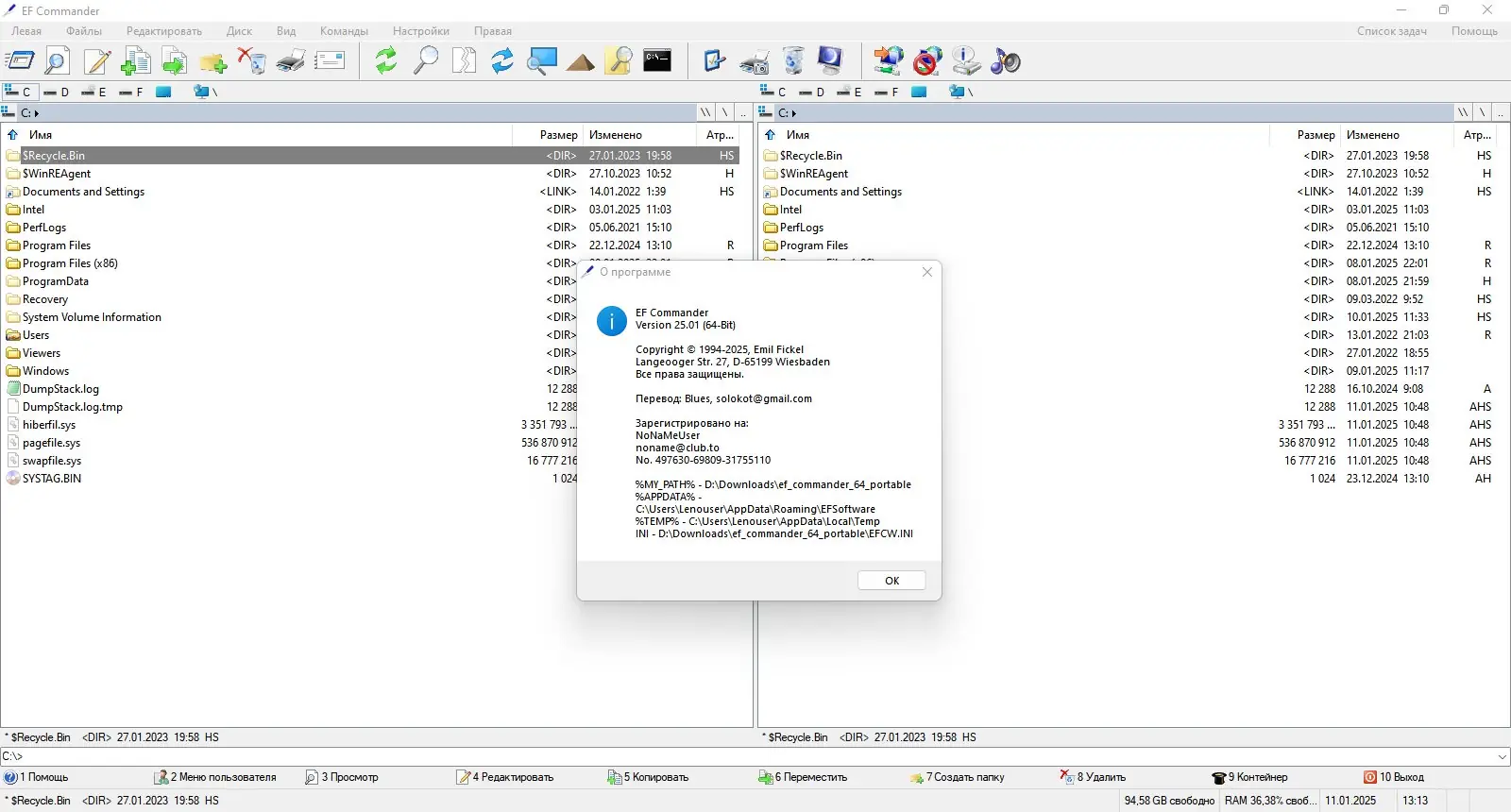This screenshot has width=1511, height=812.
Task: Select drive E in left panel
Action: coord(93,92)
